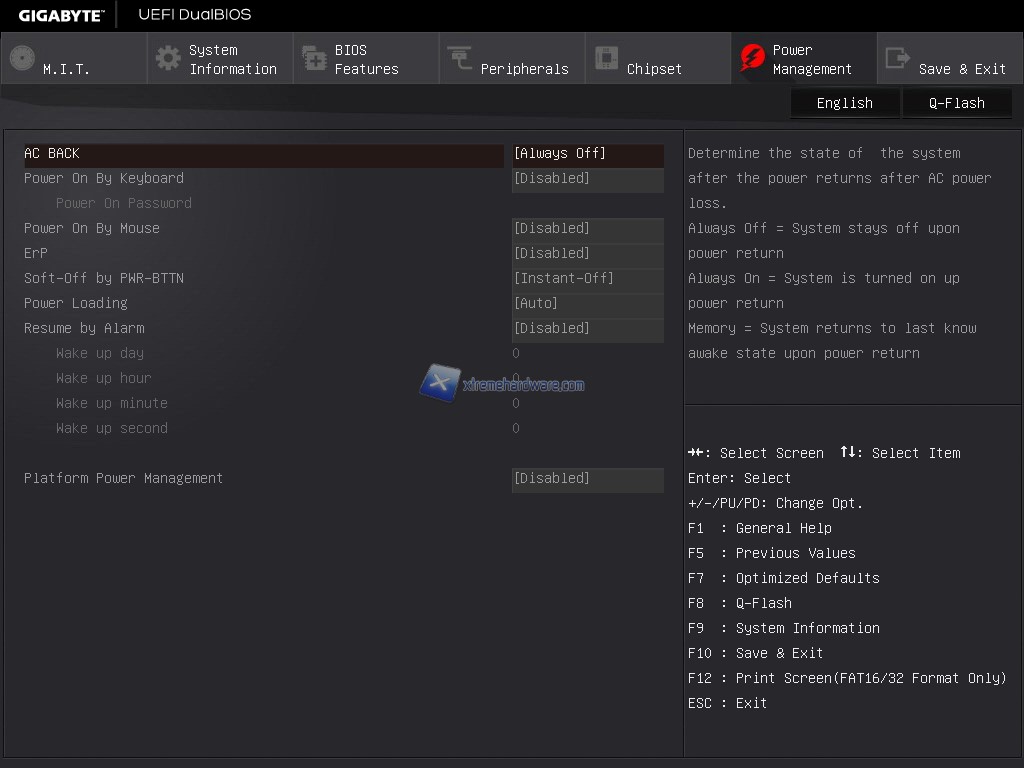Open the AC BACK Always Off option
The width and height of the screenshot is (1024, 768).
[x=587, y=153]
